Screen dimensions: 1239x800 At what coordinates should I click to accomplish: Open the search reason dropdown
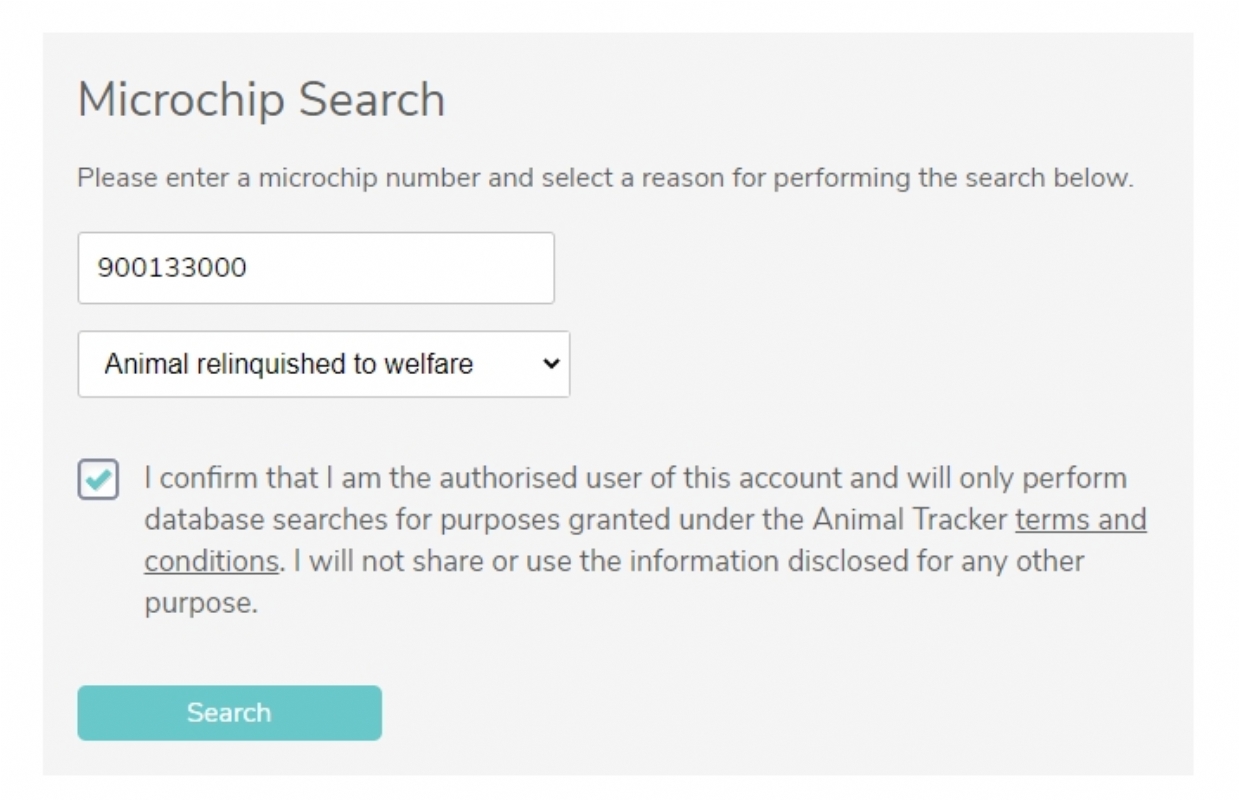(x=323, y=364)
